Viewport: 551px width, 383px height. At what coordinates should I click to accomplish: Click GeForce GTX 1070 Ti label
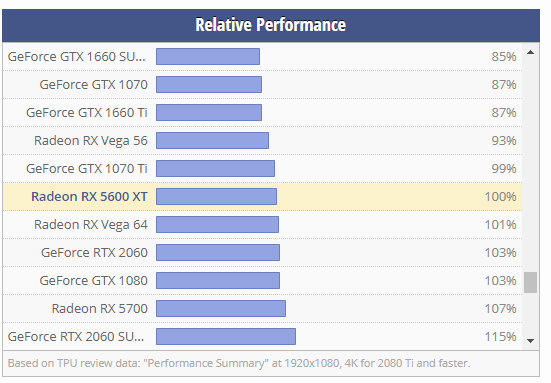[87, 169]
